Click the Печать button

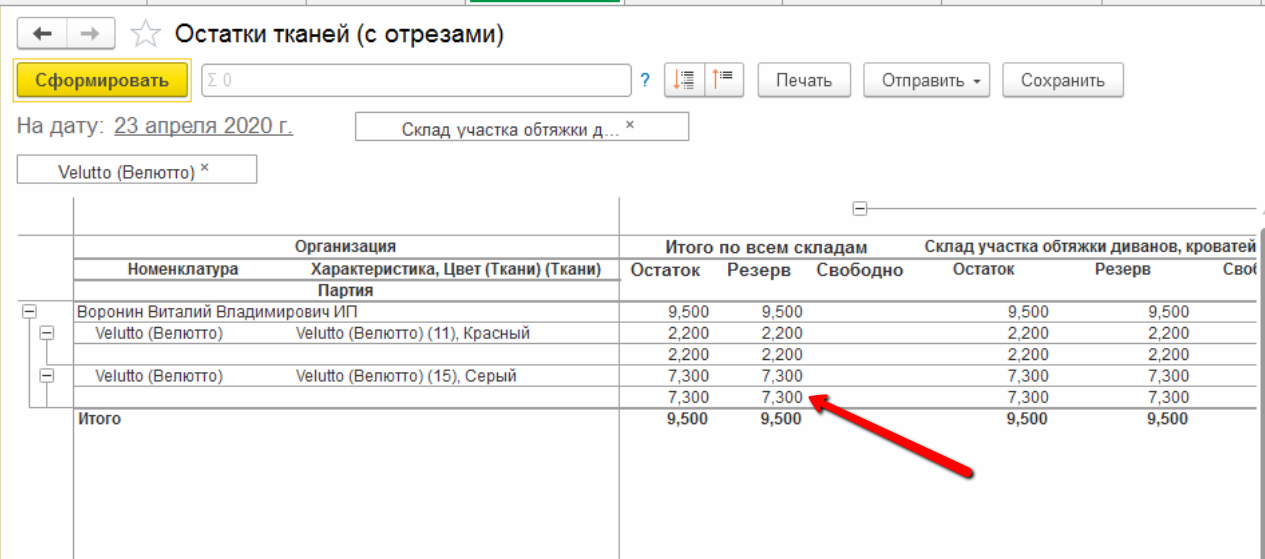pyautogui.click(x=803, y=81)
